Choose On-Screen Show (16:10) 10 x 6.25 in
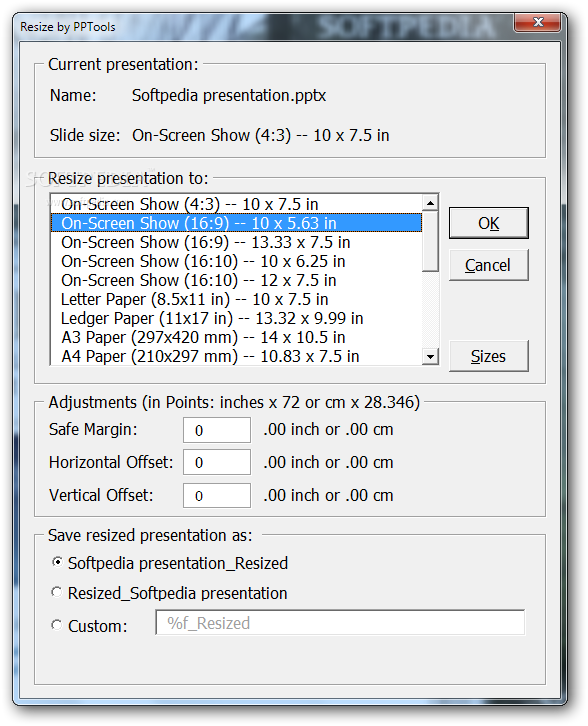The width and height of the screenshot is (588, 726). coord(236,261)
